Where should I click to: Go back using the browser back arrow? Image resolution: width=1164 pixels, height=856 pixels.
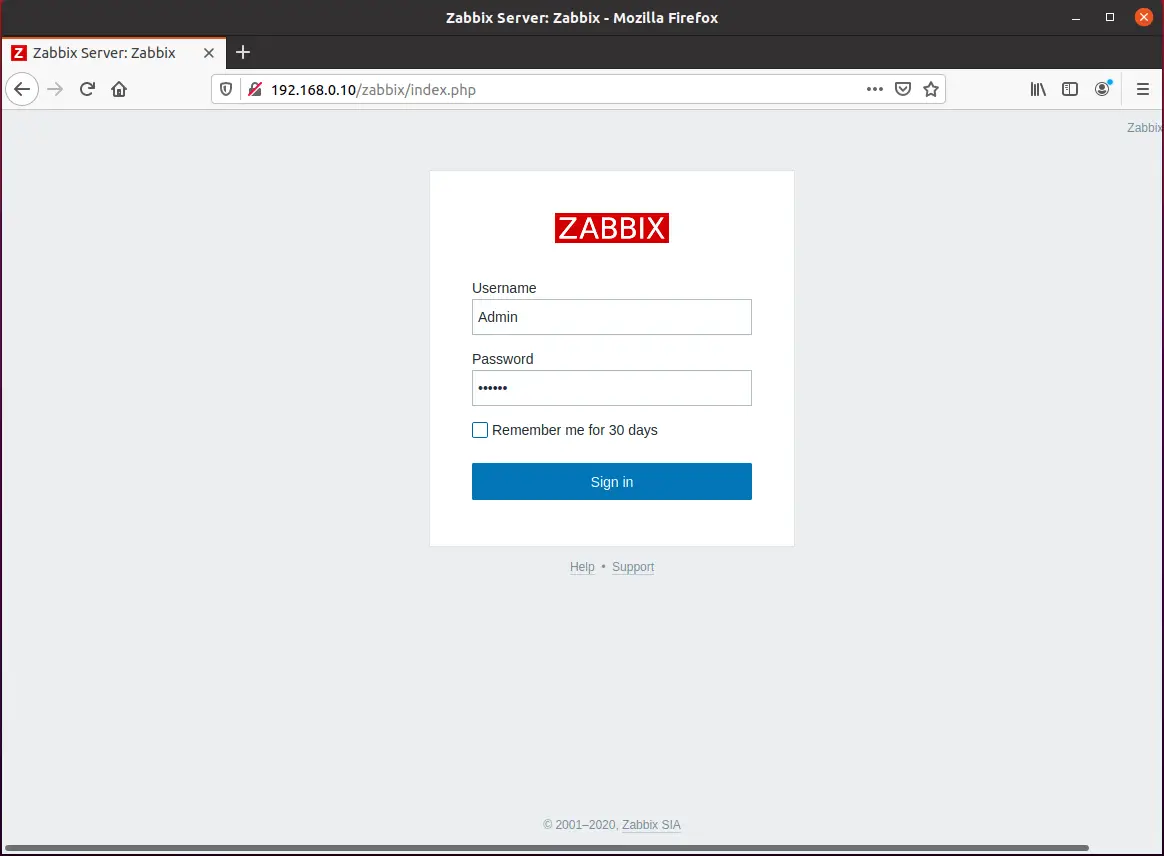(x=22, y=90)
